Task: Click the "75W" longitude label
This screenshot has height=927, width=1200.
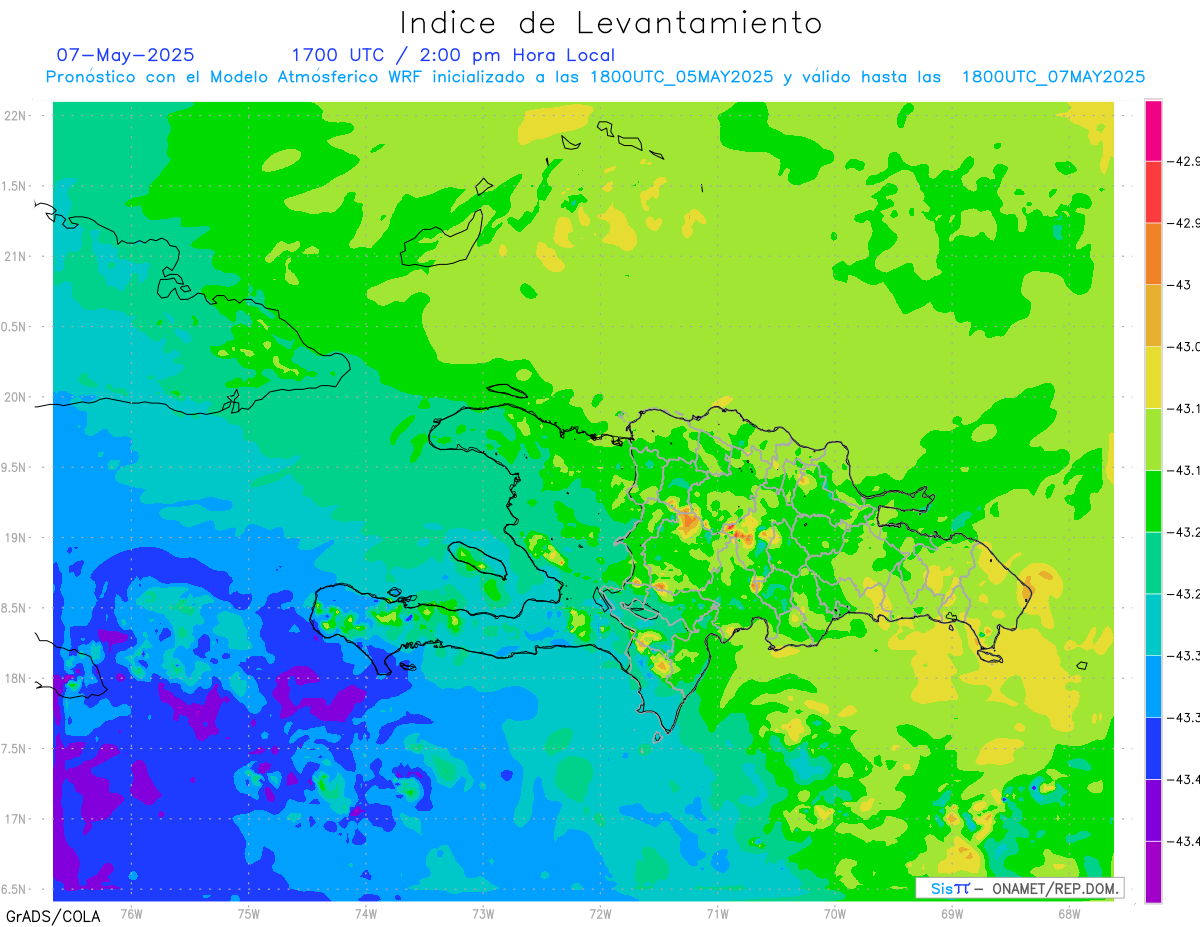Action: pyautogui.click(x=249, y=913)
